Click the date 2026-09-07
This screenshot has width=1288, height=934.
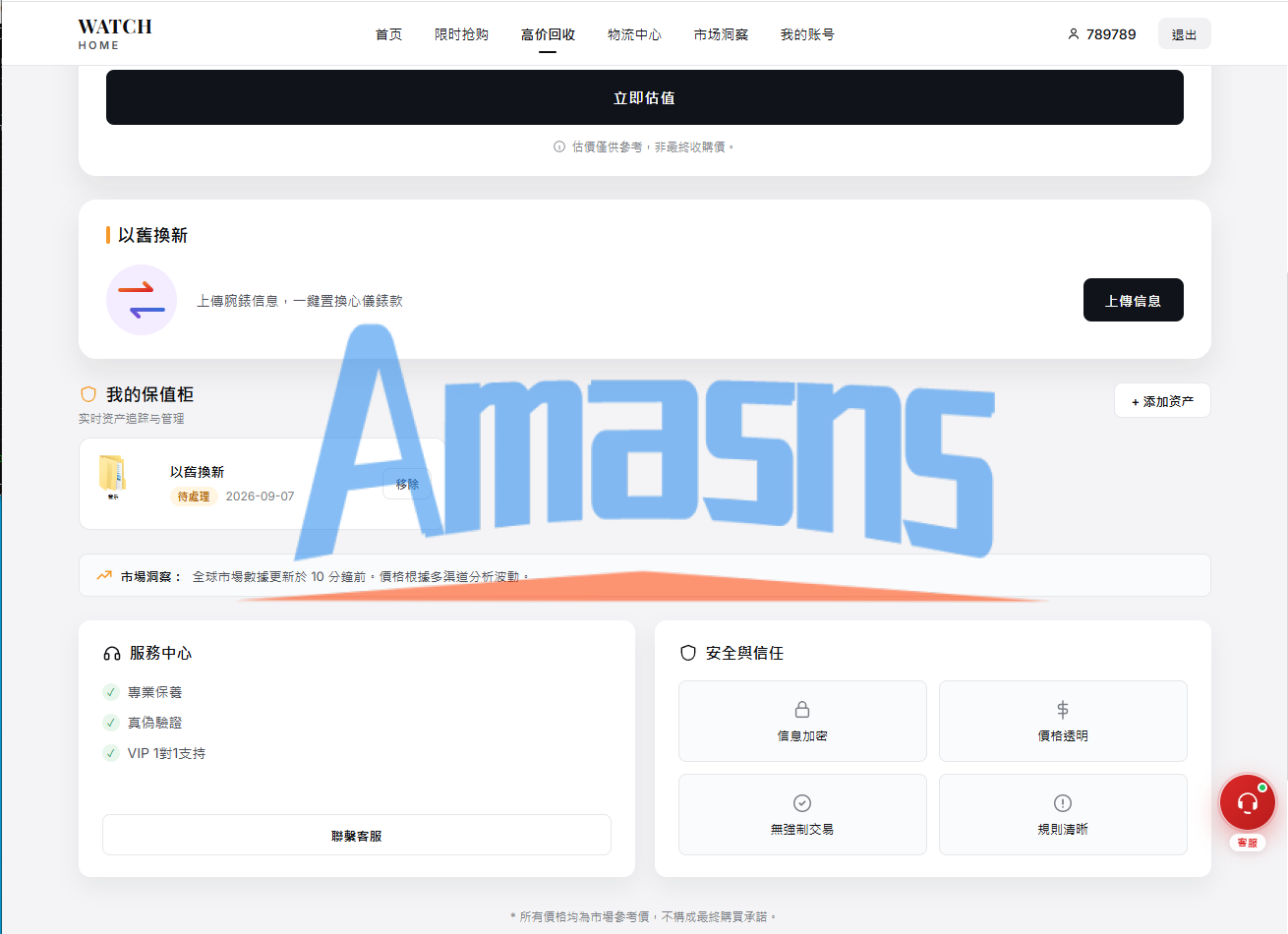(260, 496)
